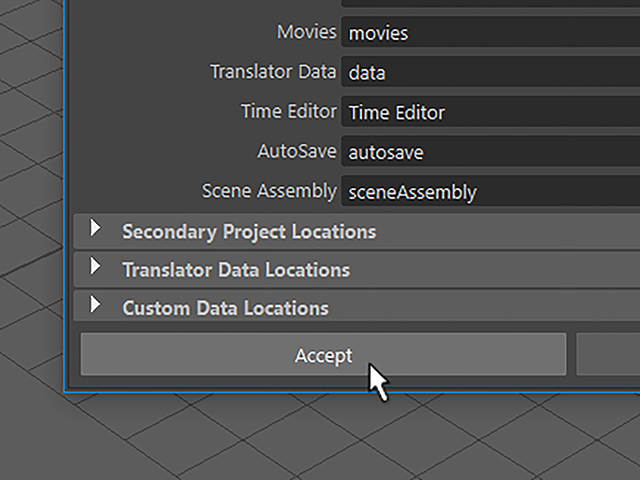Edit the Translator Data field
Image resolution: width=640 pixels, height=480 pixels.
point(490,72)
